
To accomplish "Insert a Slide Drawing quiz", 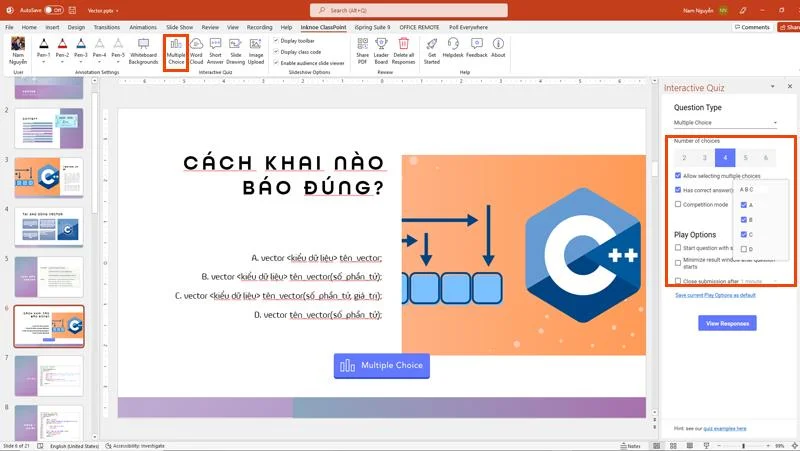I will coord(235,51).
